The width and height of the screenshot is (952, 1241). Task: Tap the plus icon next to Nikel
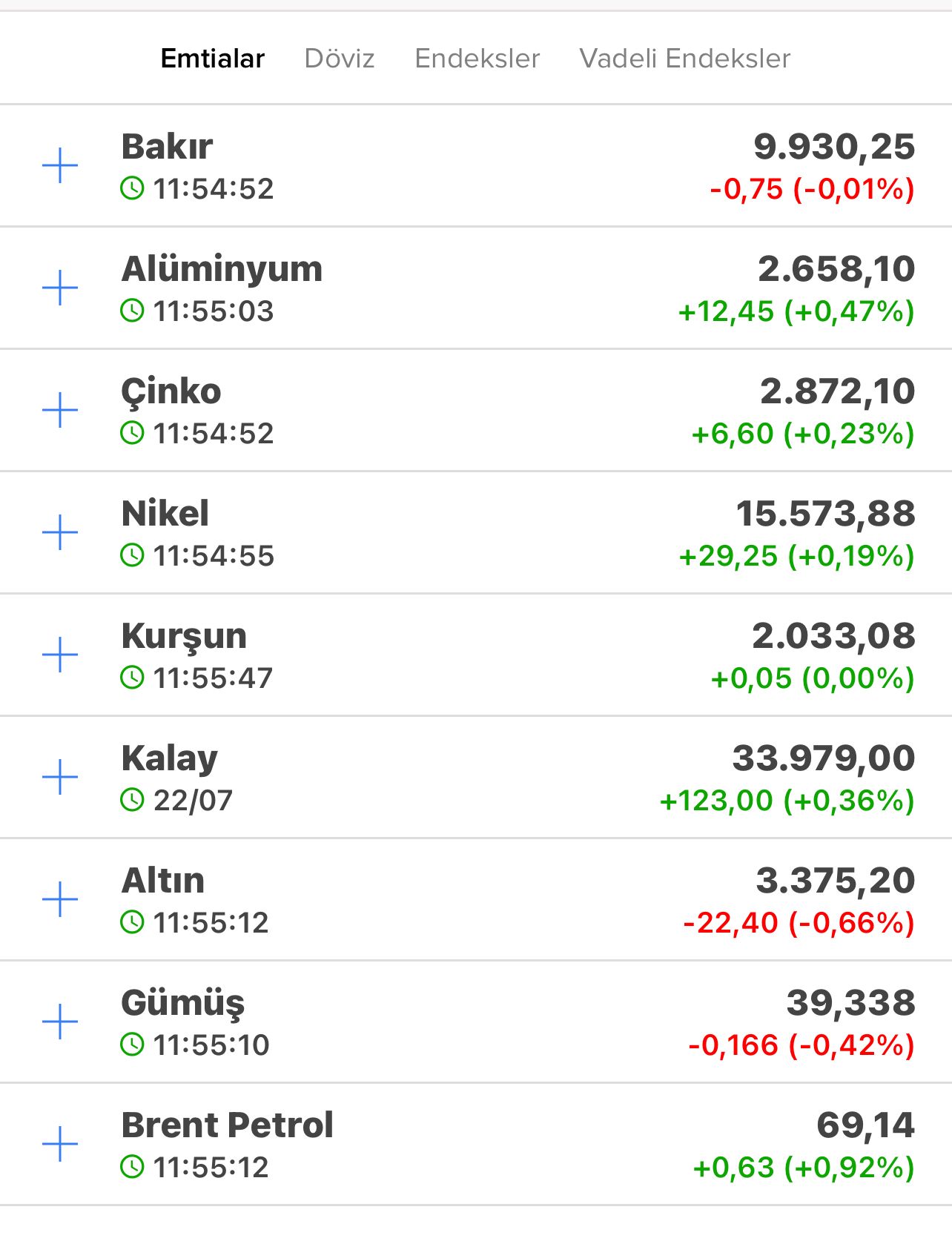[60, 532]
